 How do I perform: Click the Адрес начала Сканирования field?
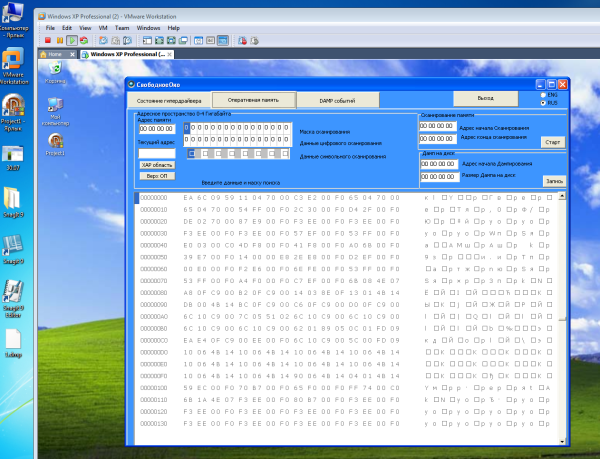(438, 125)
